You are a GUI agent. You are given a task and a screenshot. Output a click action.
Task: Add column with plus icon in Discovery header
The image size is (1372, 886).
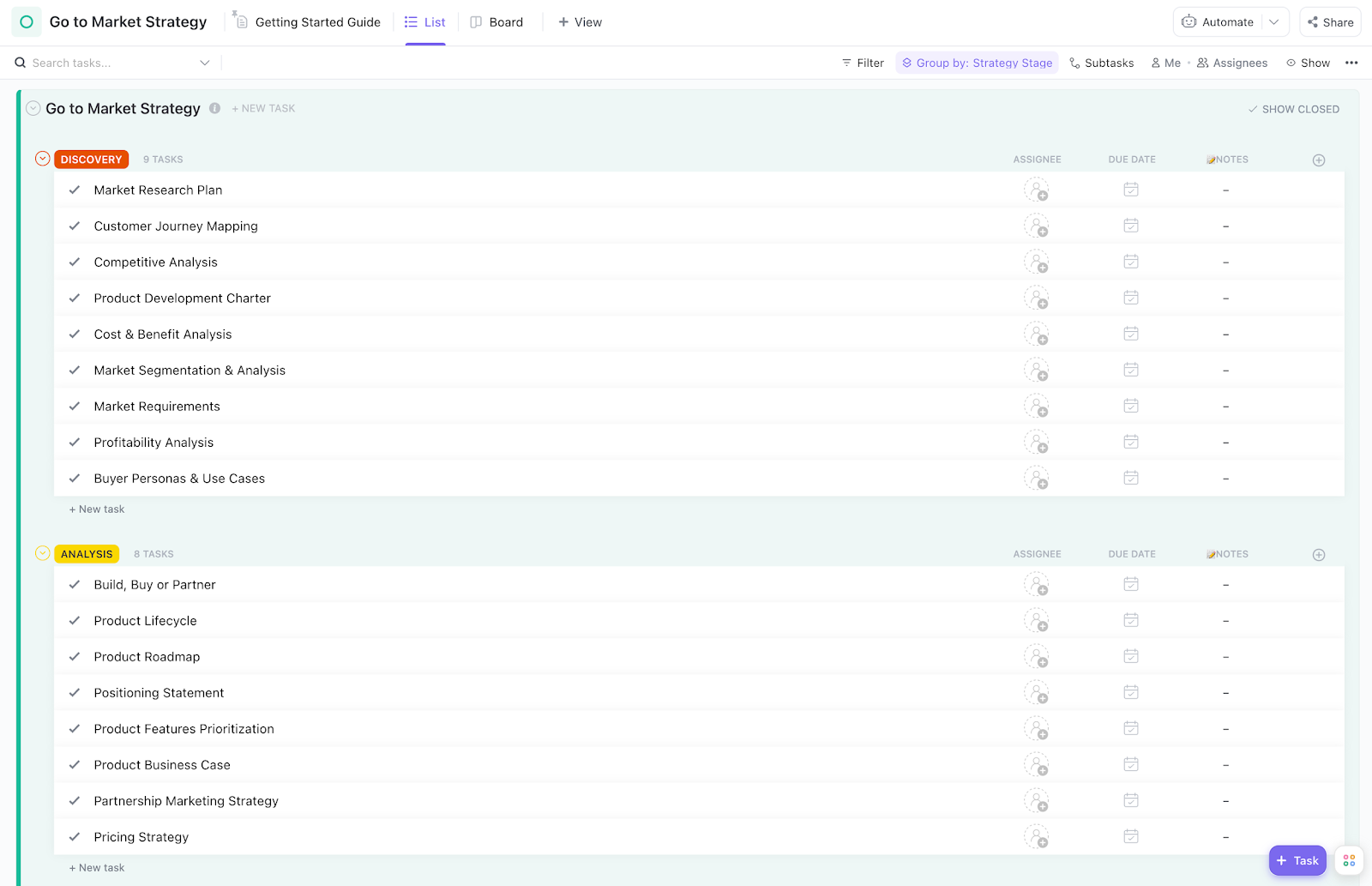1319,160
